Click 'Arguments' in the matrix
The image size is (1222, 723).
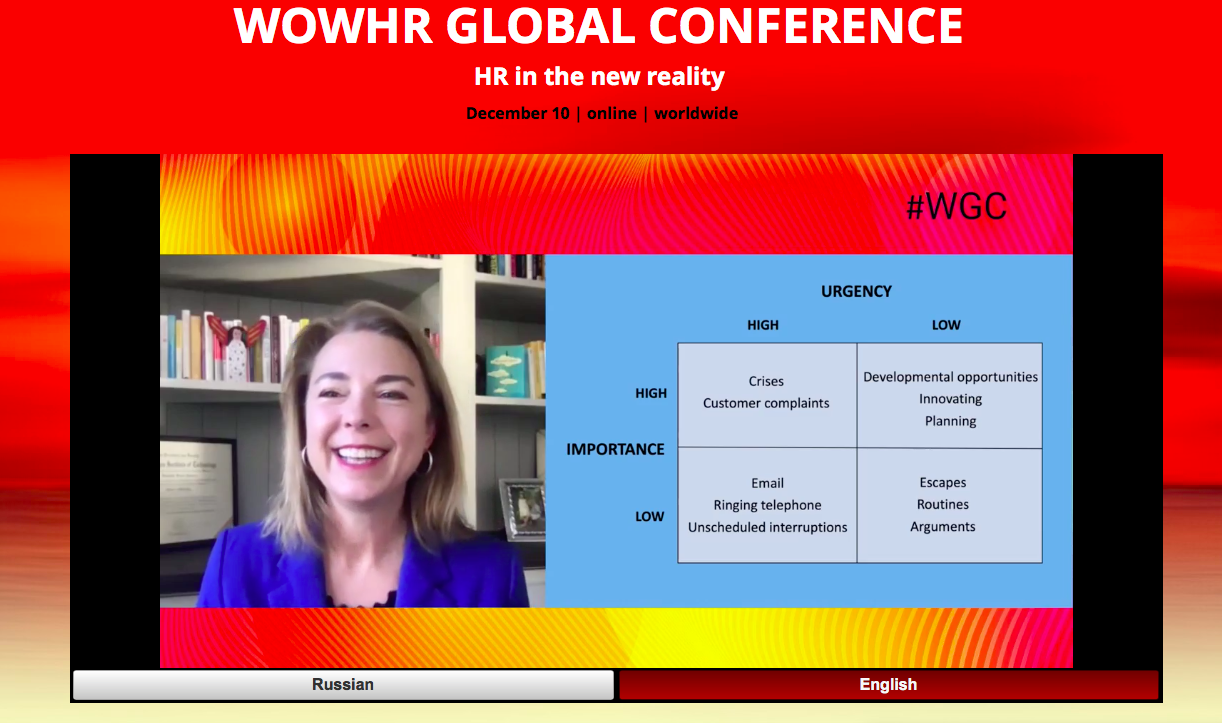tap(942, 527)
